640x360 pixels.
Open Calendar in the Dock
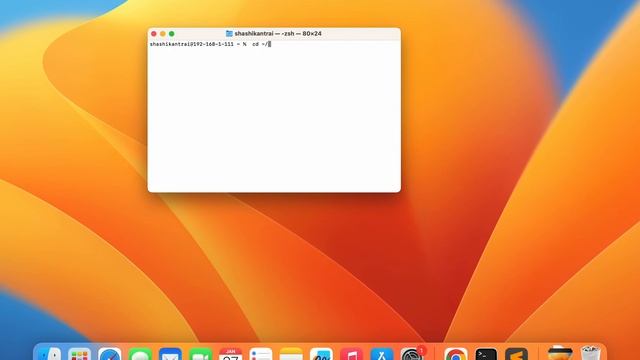(x=231, y=354)
